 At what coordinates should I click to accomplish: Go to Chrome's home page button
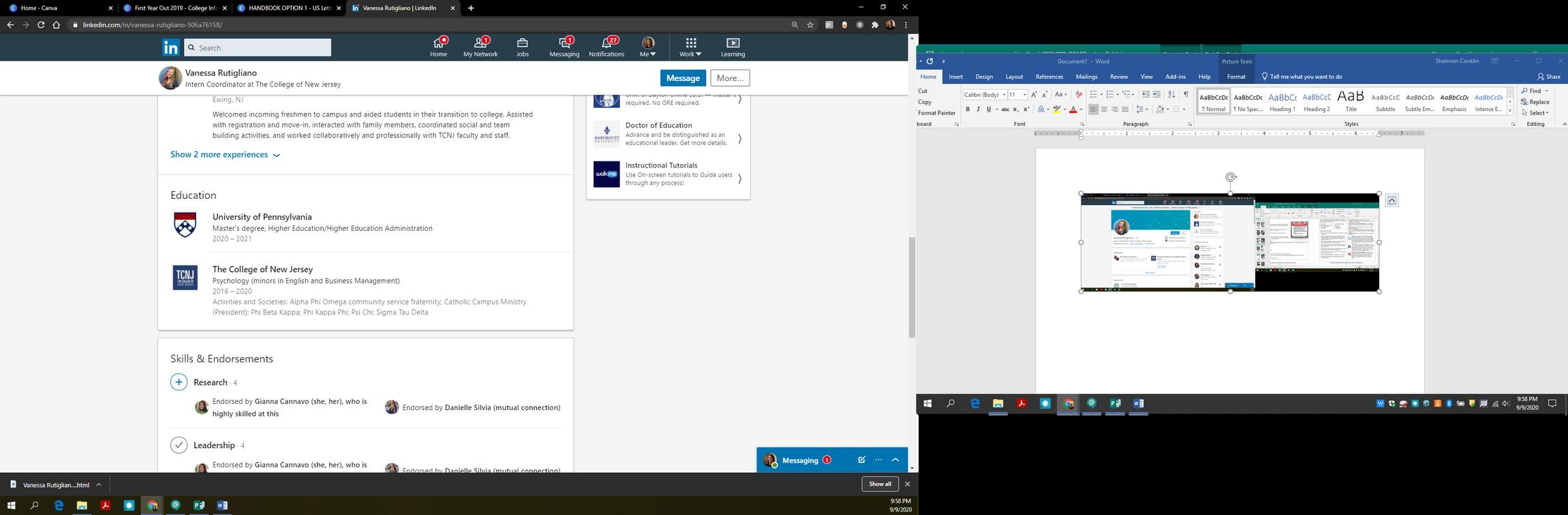tap(57, 25)
